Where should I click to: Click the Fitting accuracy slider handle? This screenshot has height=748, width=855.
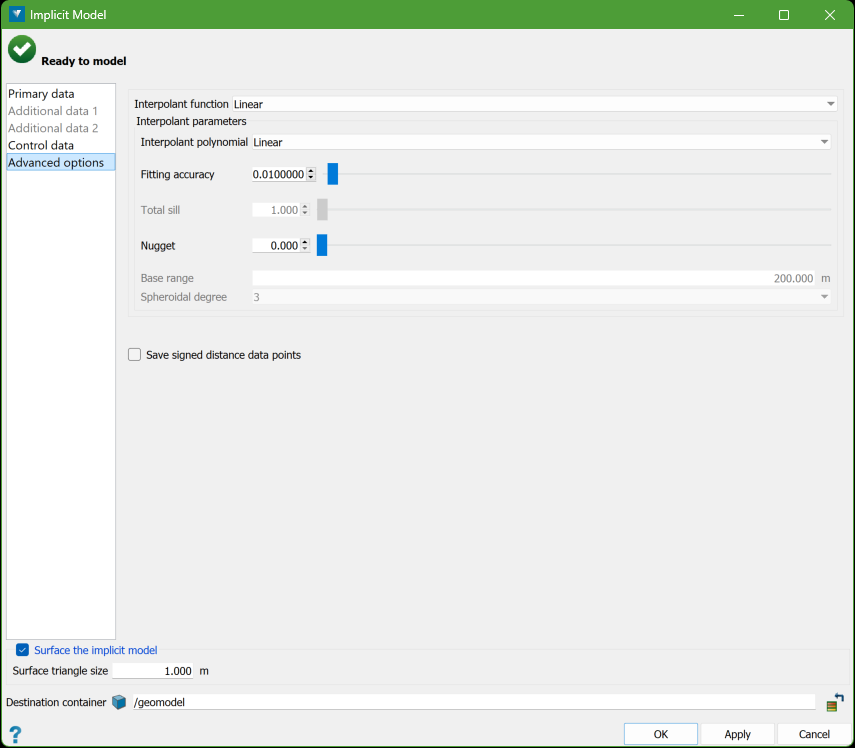point(333,174)
